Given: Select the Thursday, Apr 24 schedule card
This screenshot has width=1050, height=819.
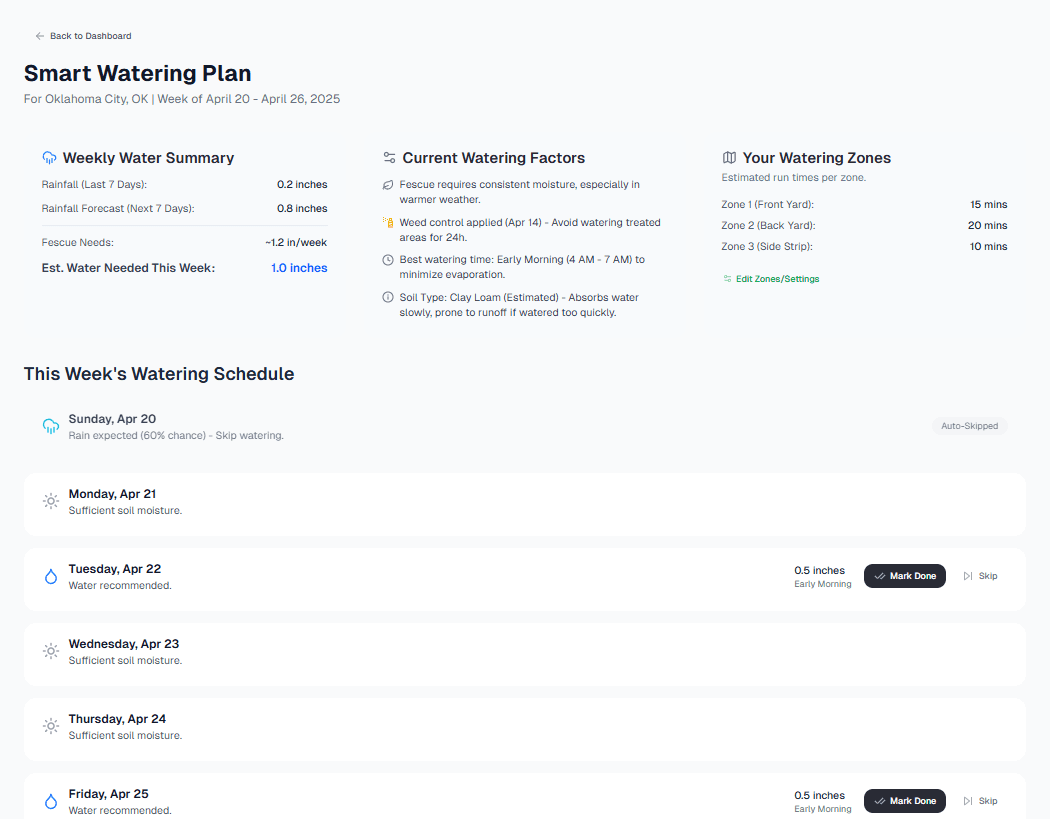Looking at the screenshot, I should click(x=525, y=729).
